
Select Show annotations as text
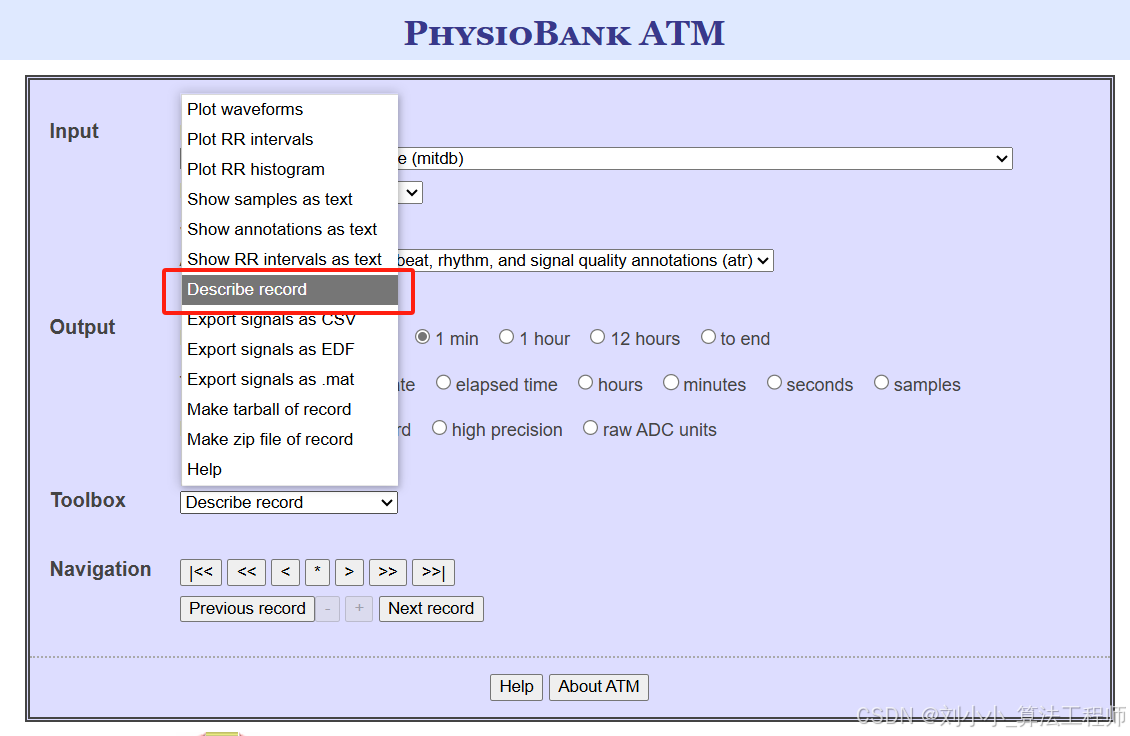(289, 229)
